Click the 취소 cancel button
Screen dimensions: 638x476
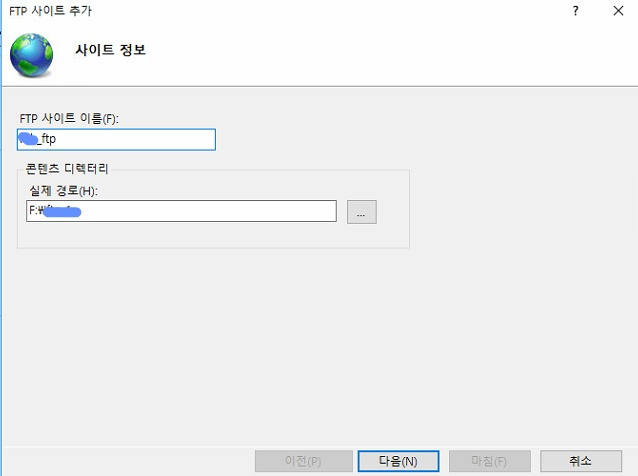pyautogui.click(x=581, y=461)
